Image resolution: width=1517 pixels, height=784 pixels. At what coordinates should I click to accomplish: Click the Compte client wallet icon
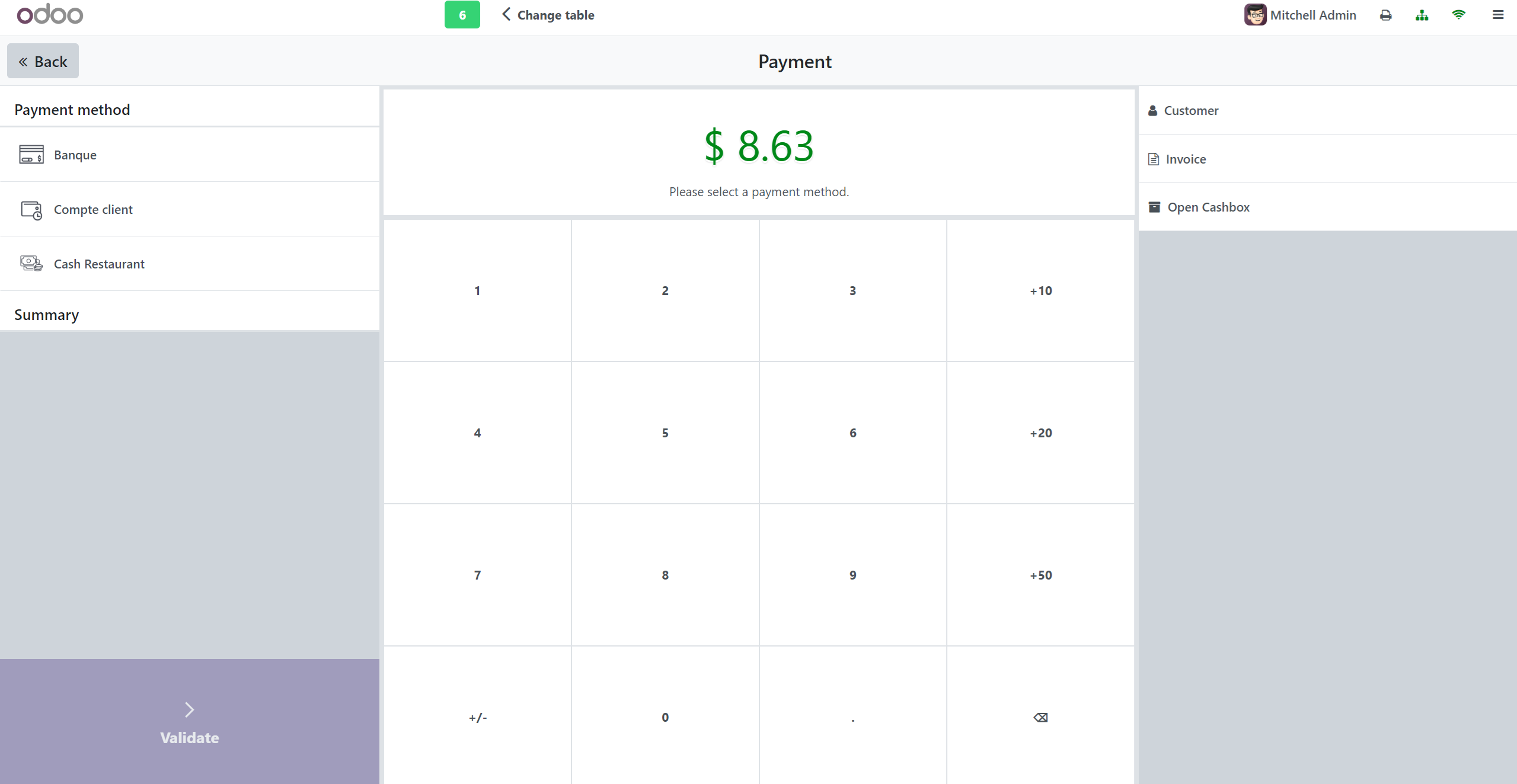(x=31, y=210)
